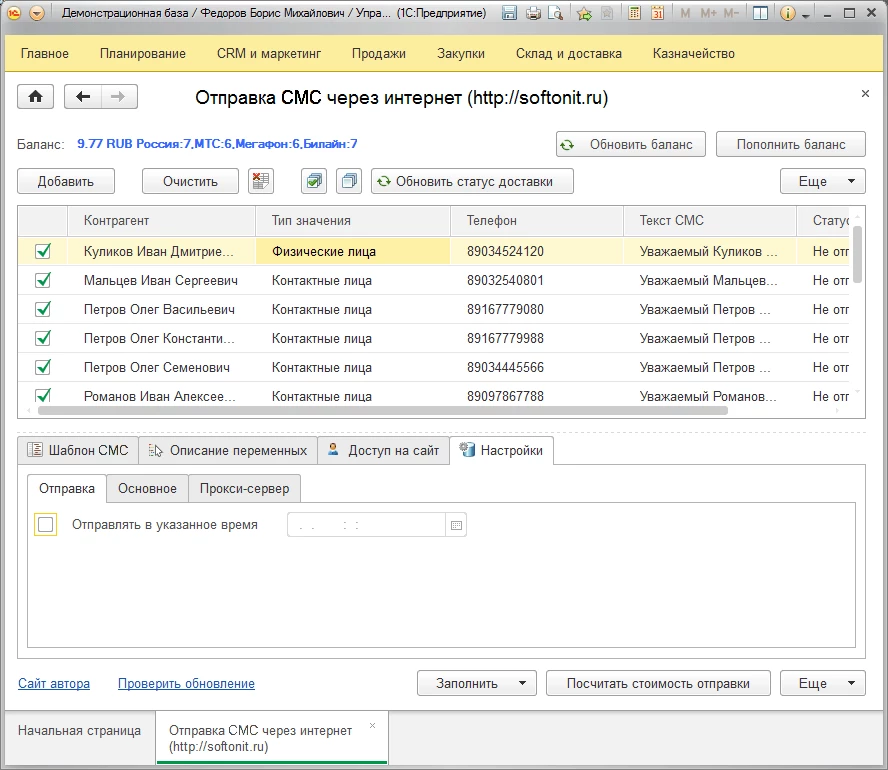This screenshot has width=888, height=770.
Task: Open the calendar icon in title bar
Action: point(657,14)
